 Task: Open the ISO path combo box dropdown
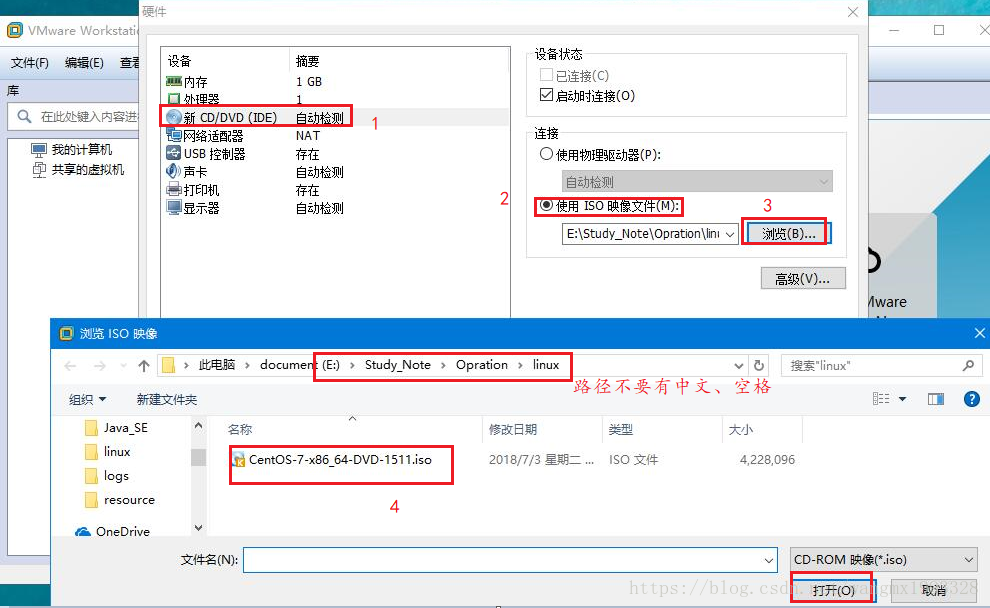click(x=730, y=234)
